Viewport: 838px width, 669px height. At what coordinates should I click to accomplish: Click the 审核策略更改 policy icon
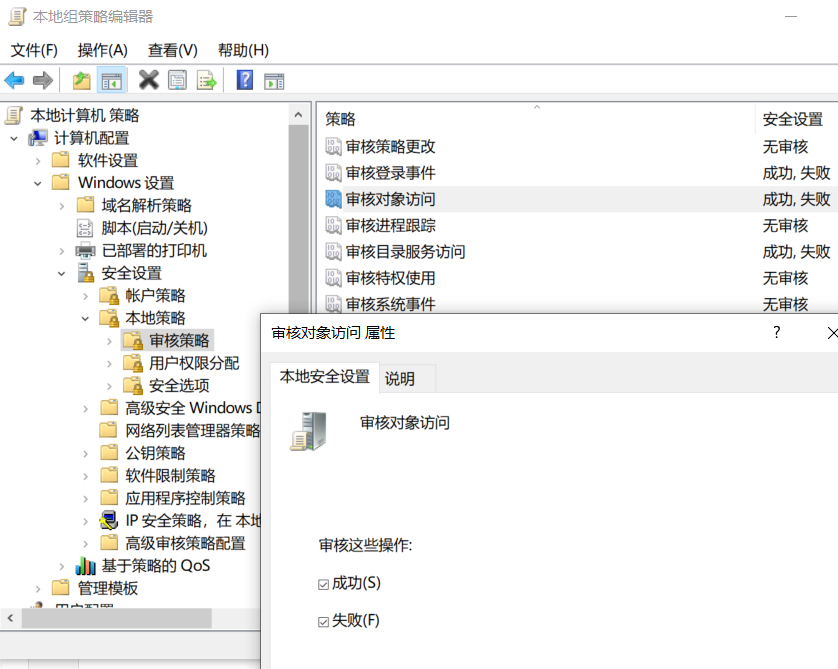click(x=333, y=146)
